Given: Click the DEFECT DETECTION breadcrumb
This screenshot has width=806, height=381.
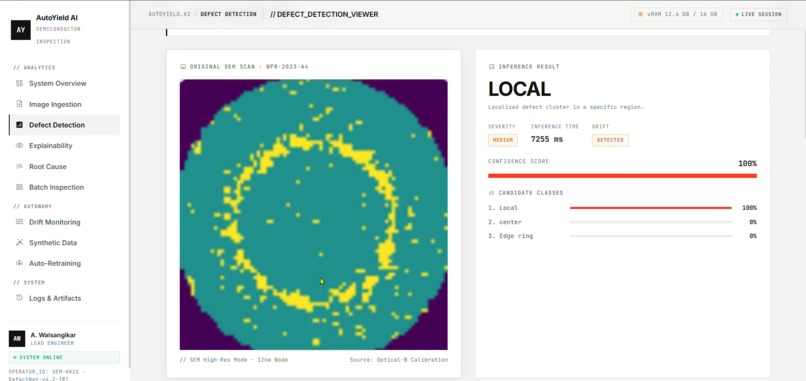Looking at the screenshot, I should coord(228,14).
